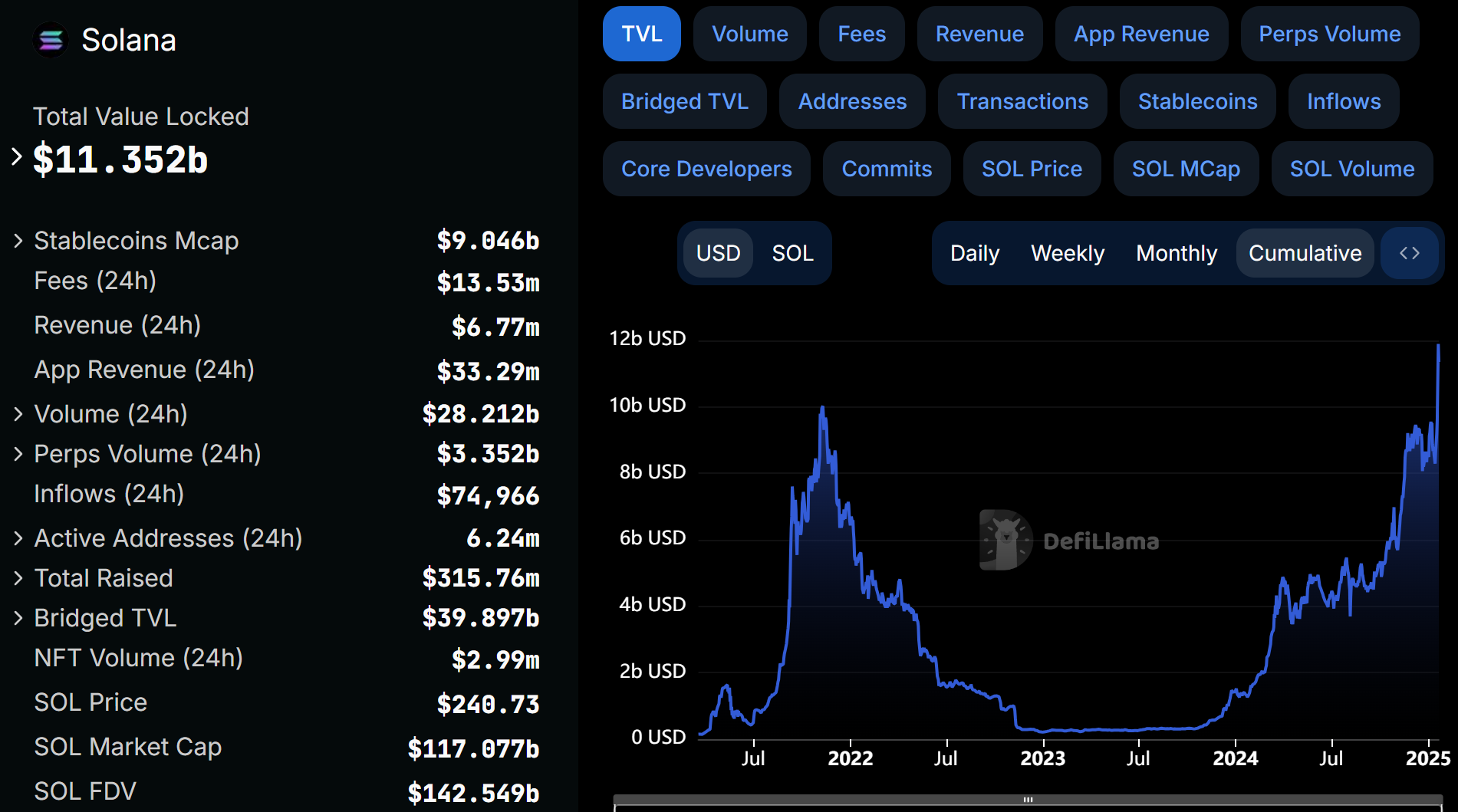Viewport: 1458px width, 812px height.
Task: Expand the Stablecoins Mcap row
Action: [18, 241]
